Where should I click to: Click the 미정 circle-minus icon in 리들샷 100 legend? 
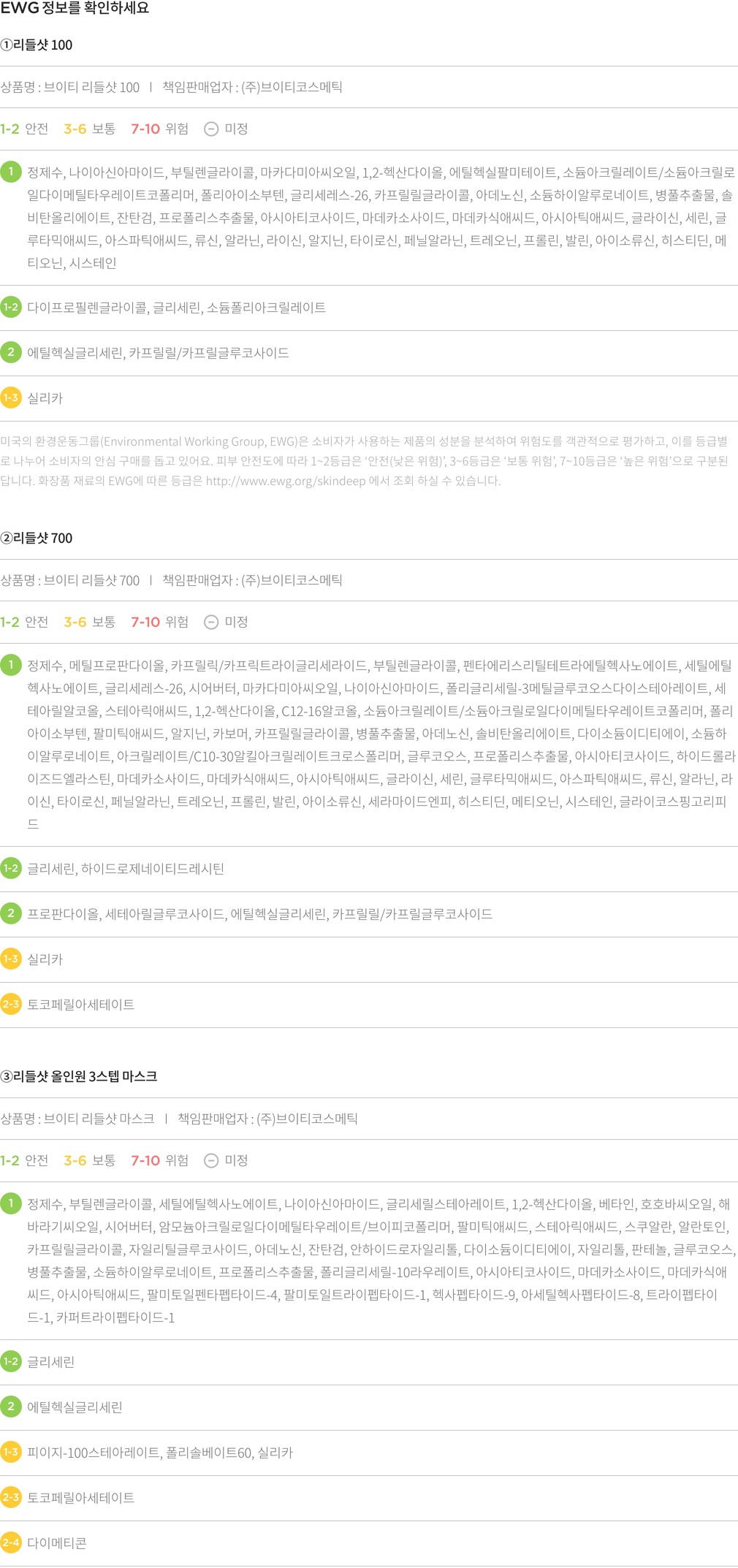tap(211, 129)
